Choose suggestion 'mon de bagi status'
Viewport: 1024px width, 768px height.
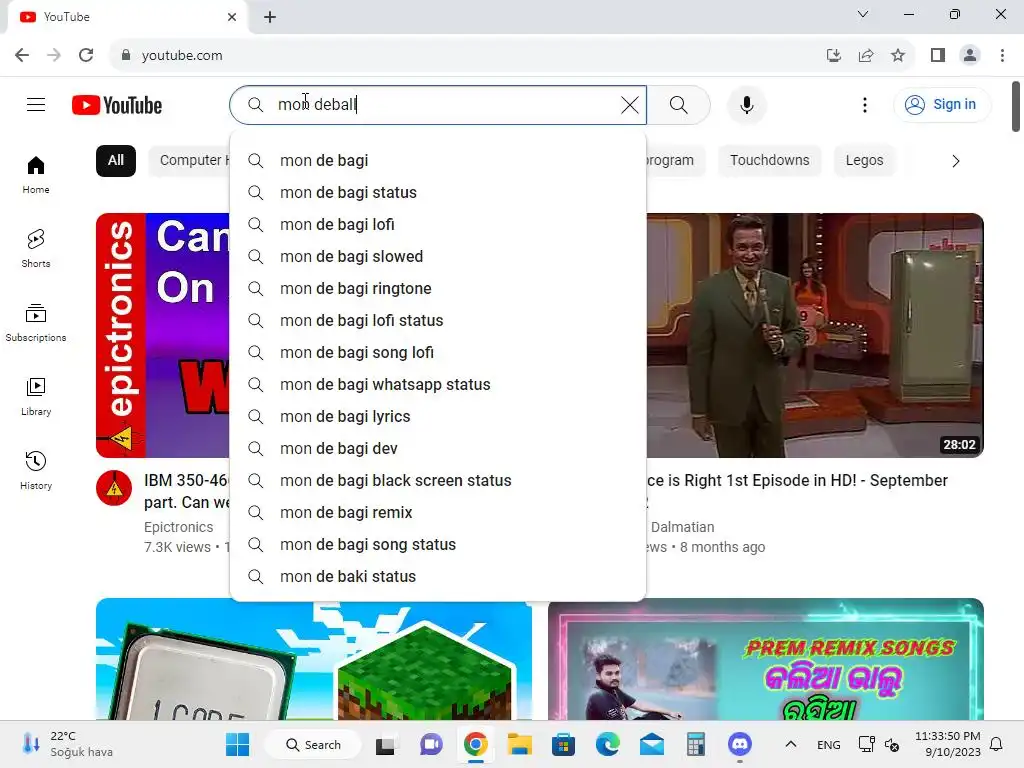[438, 193]
